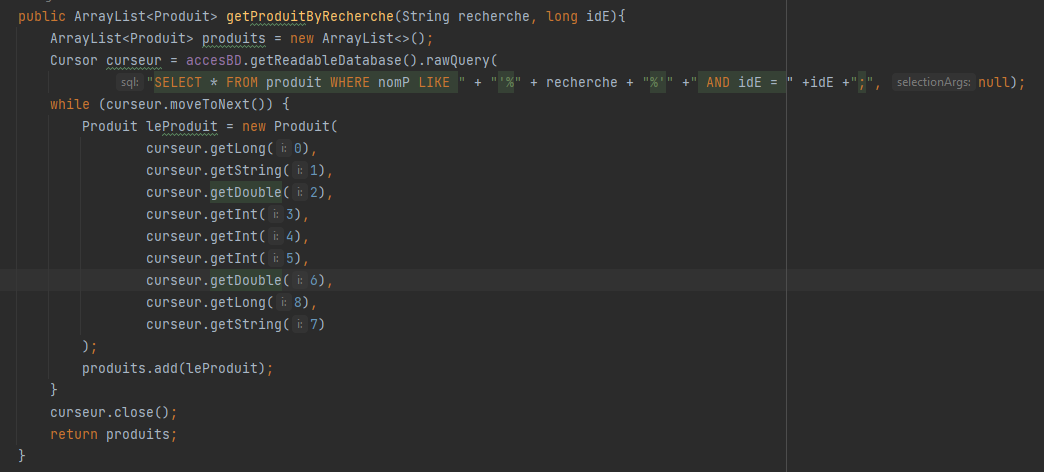Viewport: 1044px width, 472px height.
Task: Click the leProduit variable declaration
Action: coord(182,126)
